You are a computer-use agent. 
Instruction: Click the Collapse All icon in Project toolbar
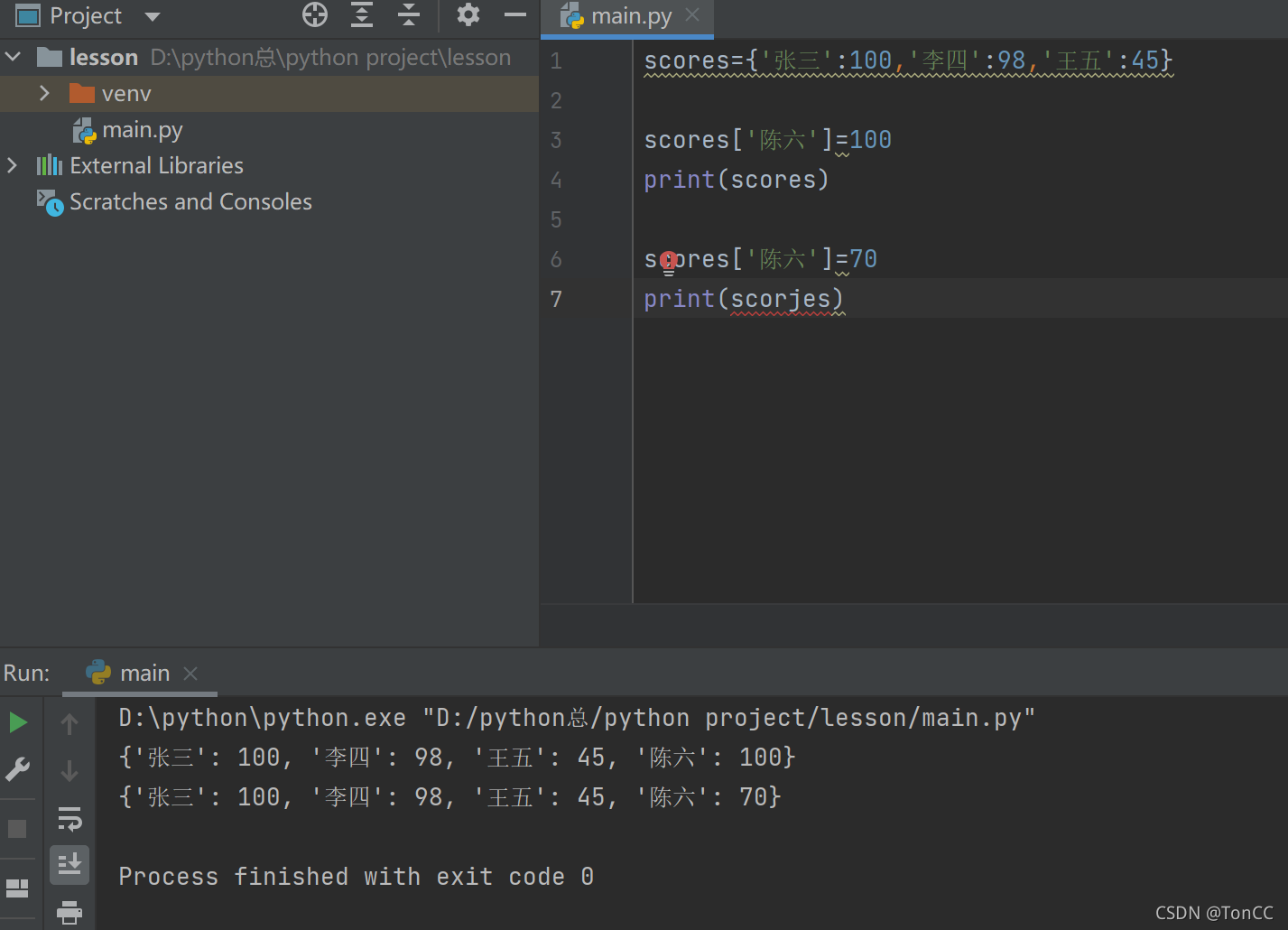tap(409, 14)
